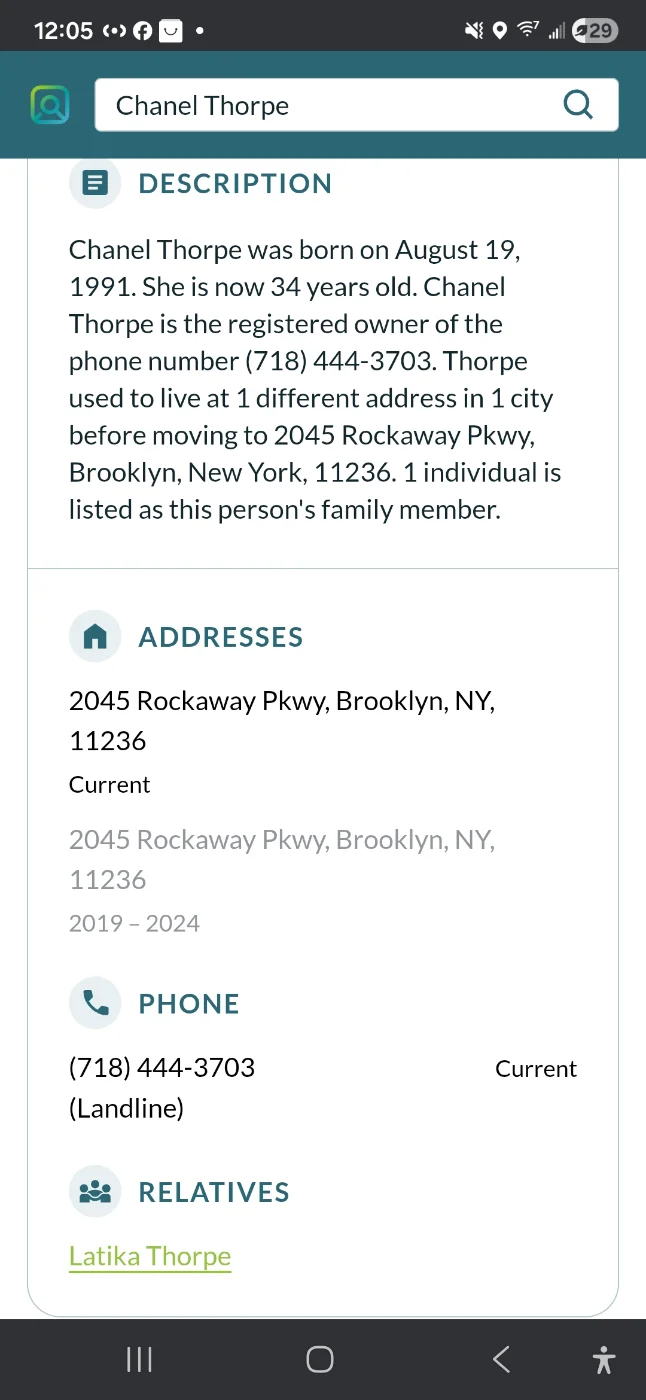The height and width of the screenshot is (1400, 646).
Task: Tap the Addresses house icon
Action: pos(95,637)
